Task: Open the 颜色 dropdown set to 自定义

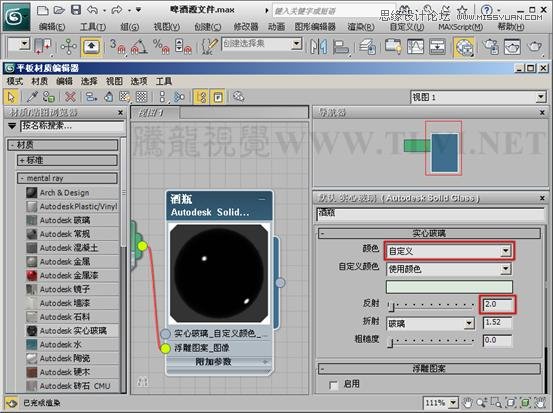Action: (449, 251)
